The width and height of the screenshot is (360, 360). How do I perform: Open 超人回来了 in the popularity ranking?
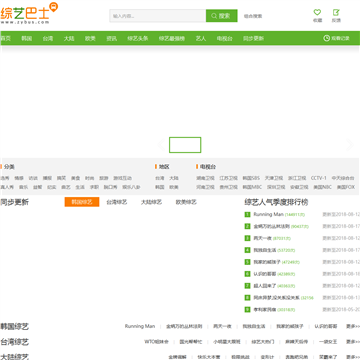265,286
